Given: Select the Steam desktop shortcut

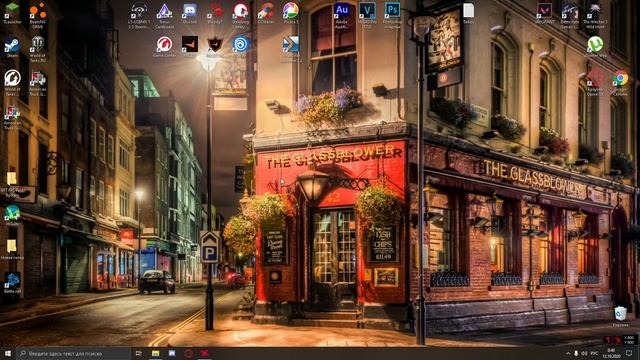Looking at the screenshot, I should point(12,44).
